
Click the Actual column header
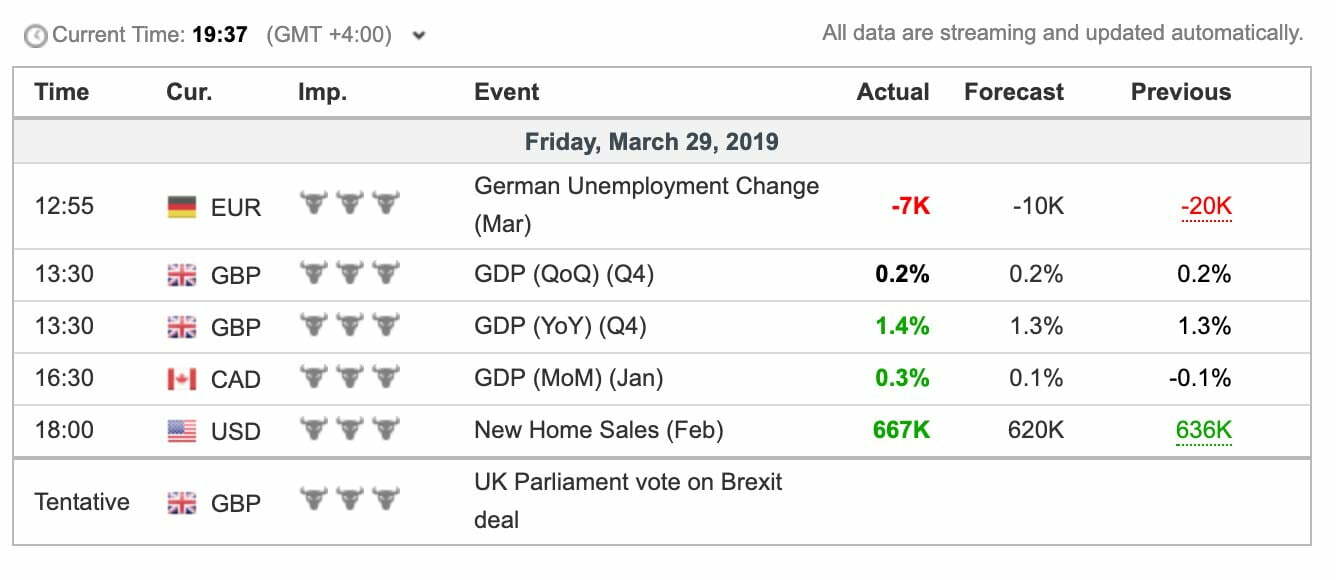tap(893, 92)
